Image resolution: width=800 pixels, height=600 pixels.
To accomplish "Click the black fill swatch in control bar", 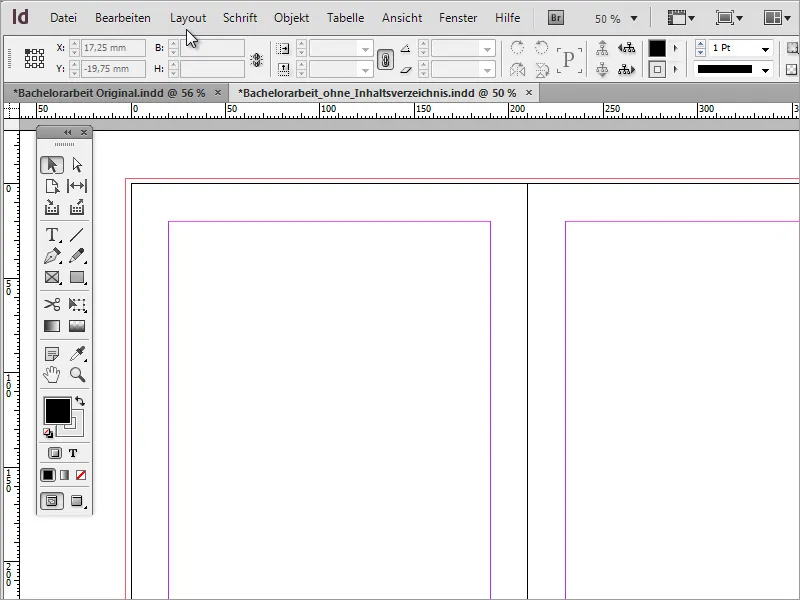I will pos(657,48).
